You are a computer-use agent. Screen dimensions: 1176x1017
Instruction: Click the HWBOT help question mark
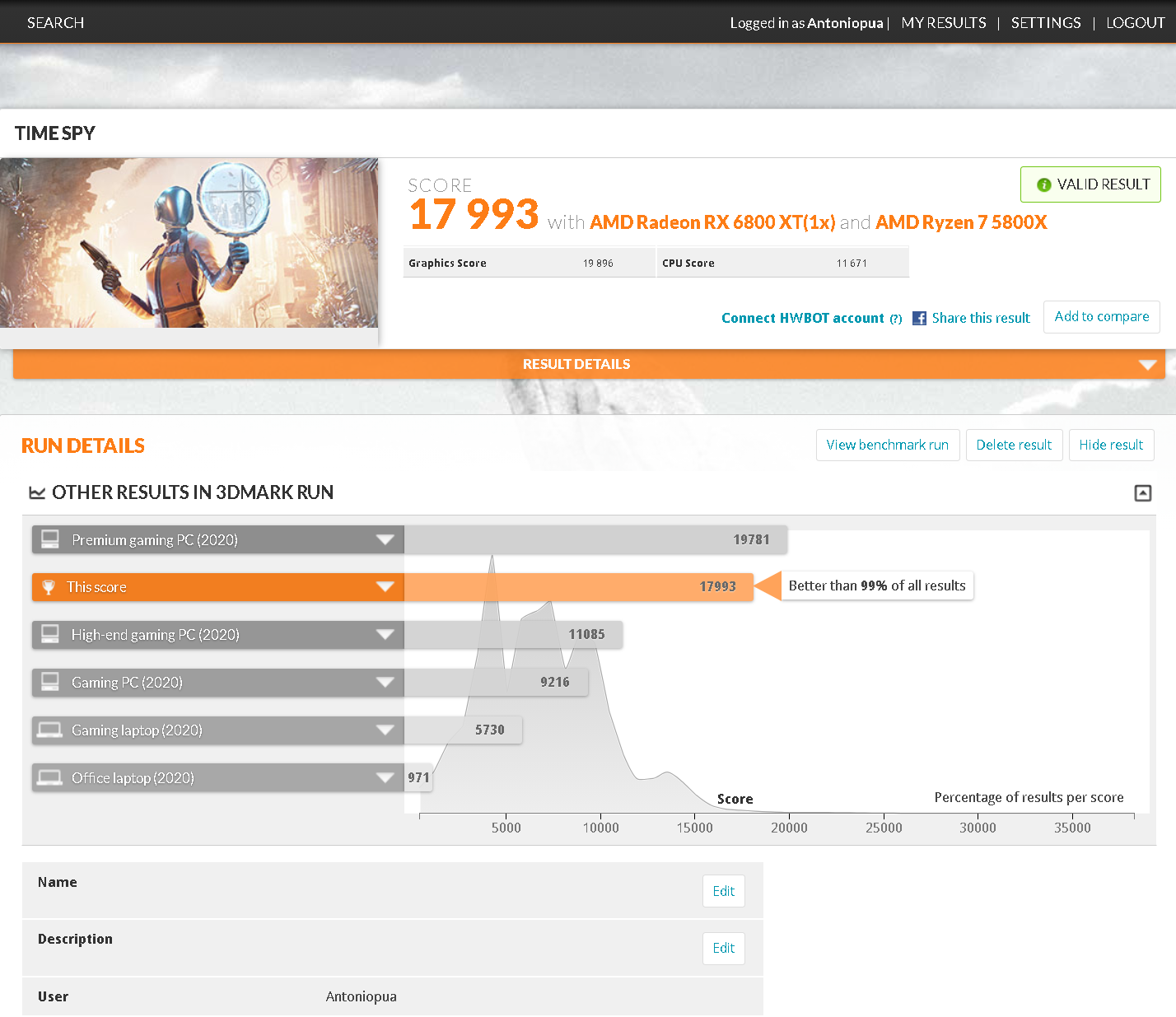click(896, 319)
